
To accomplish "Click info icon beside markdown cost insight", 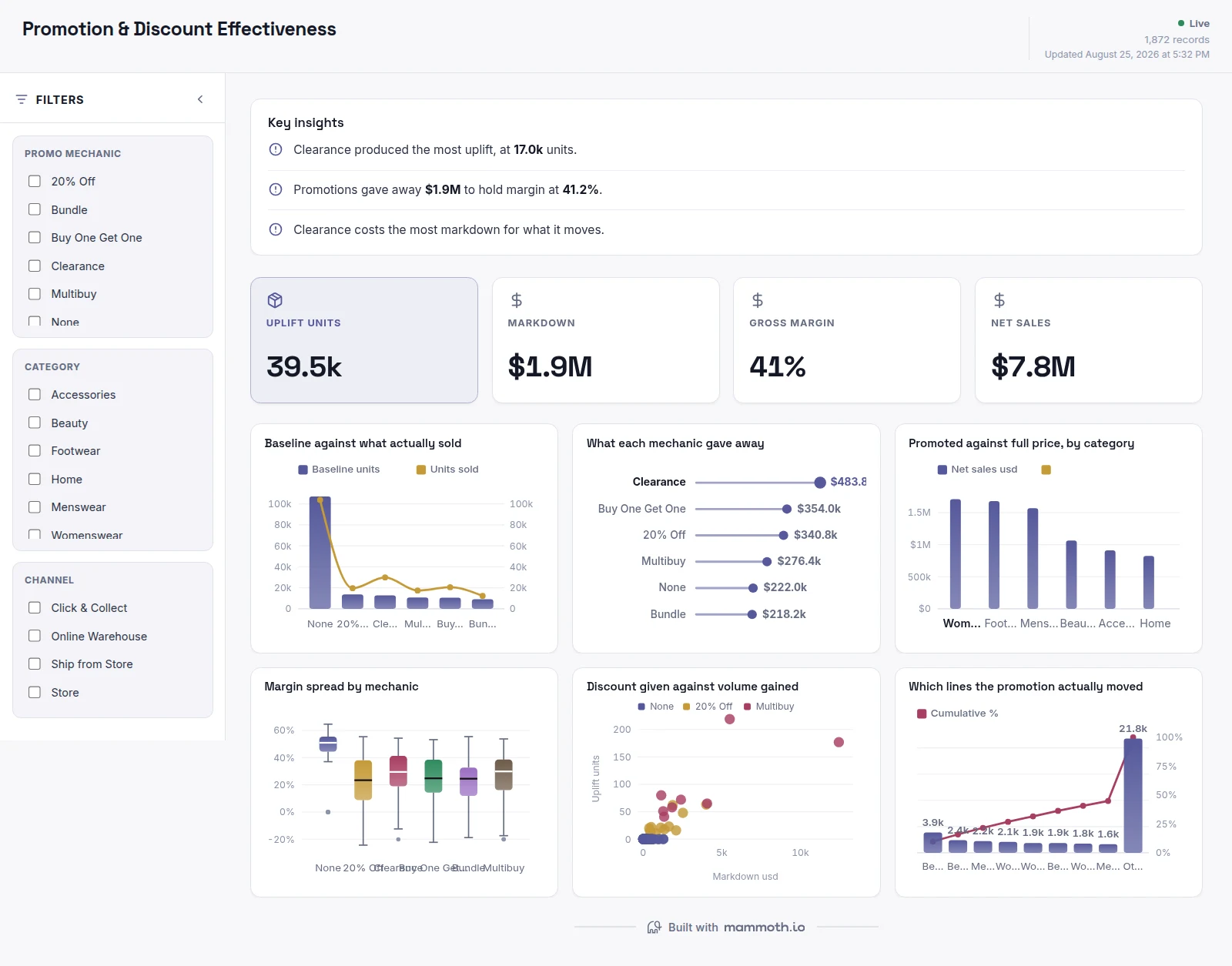I will click(276, 229).
